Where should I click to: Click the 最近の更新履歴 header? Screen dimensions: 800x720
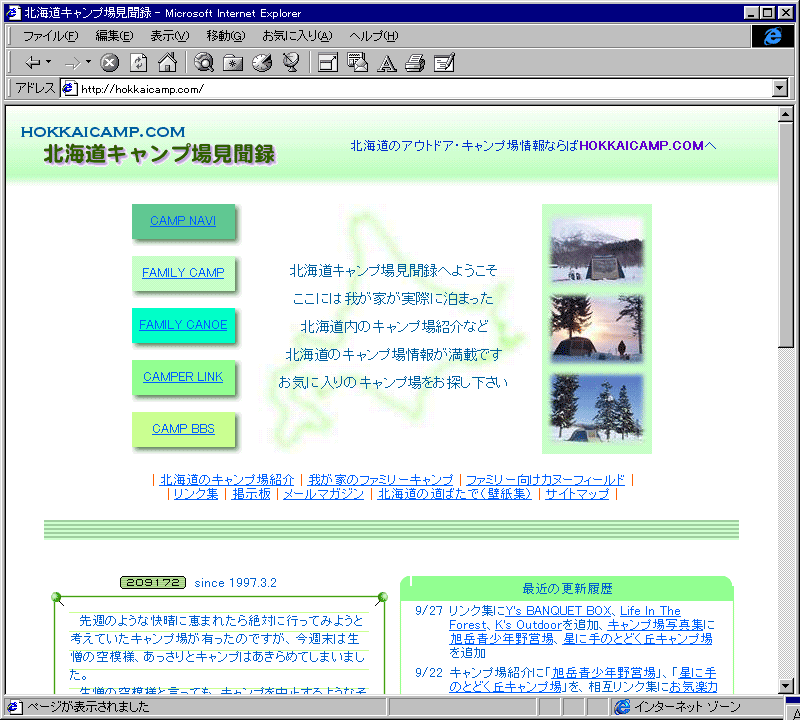pyautogui.click(x=567, y=588)
